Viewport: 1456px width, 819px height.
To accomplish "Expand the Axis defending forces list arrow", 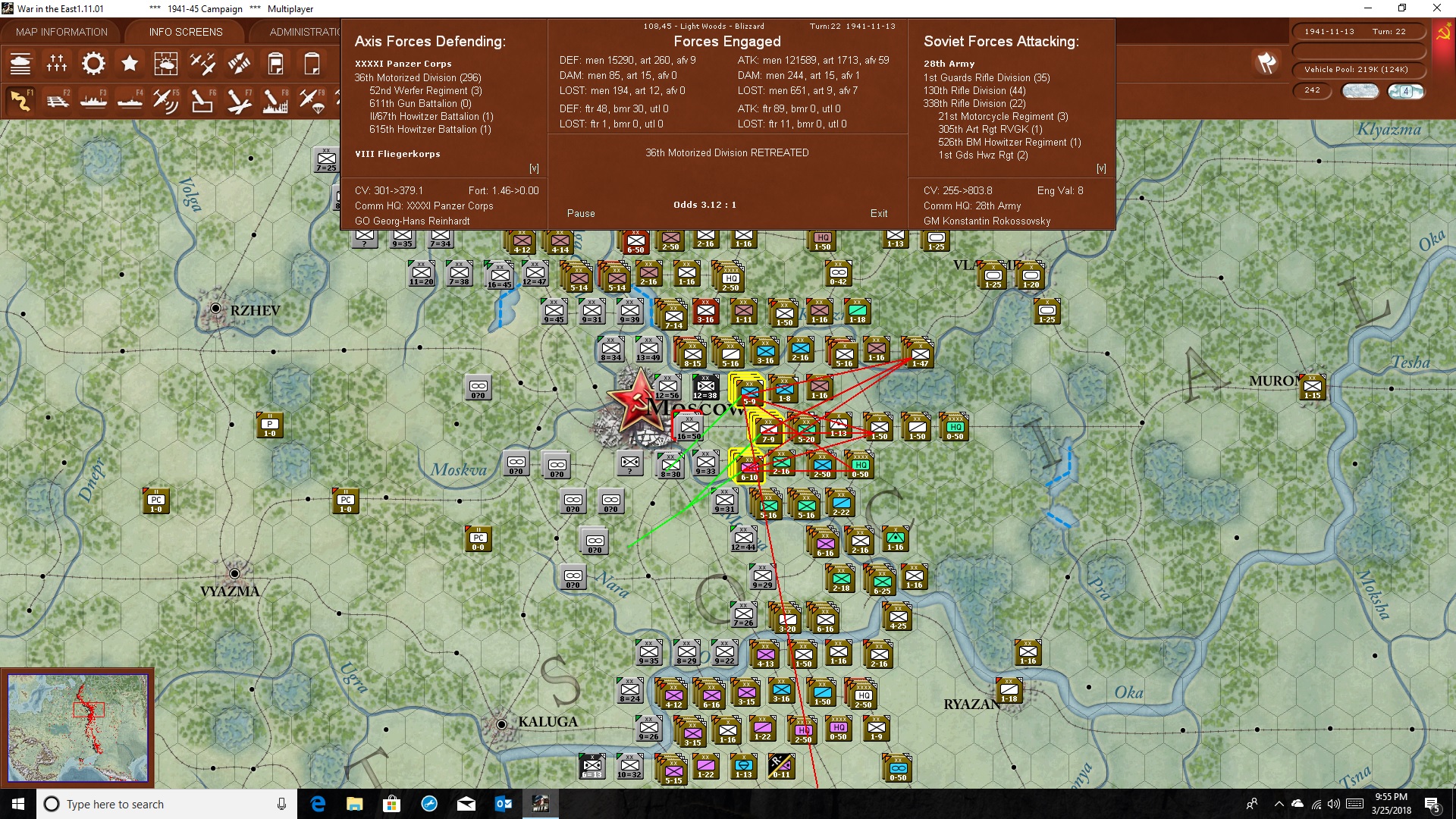I will pyautogui.click(x=534, y=168).
